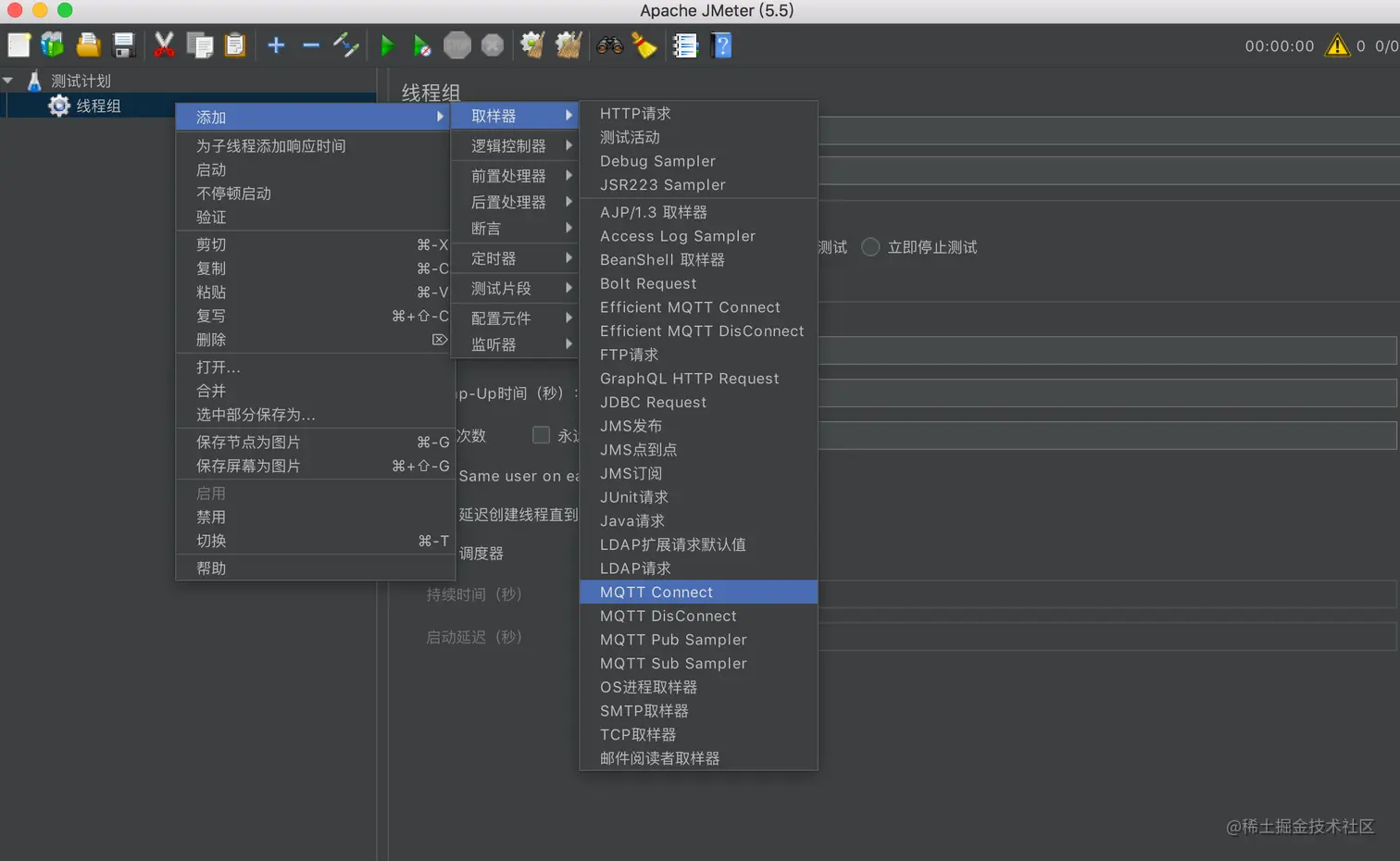Choose TCP取样器 menu entry
The width and height of the screenshot is (1400, 861).
tap(698, 734)
